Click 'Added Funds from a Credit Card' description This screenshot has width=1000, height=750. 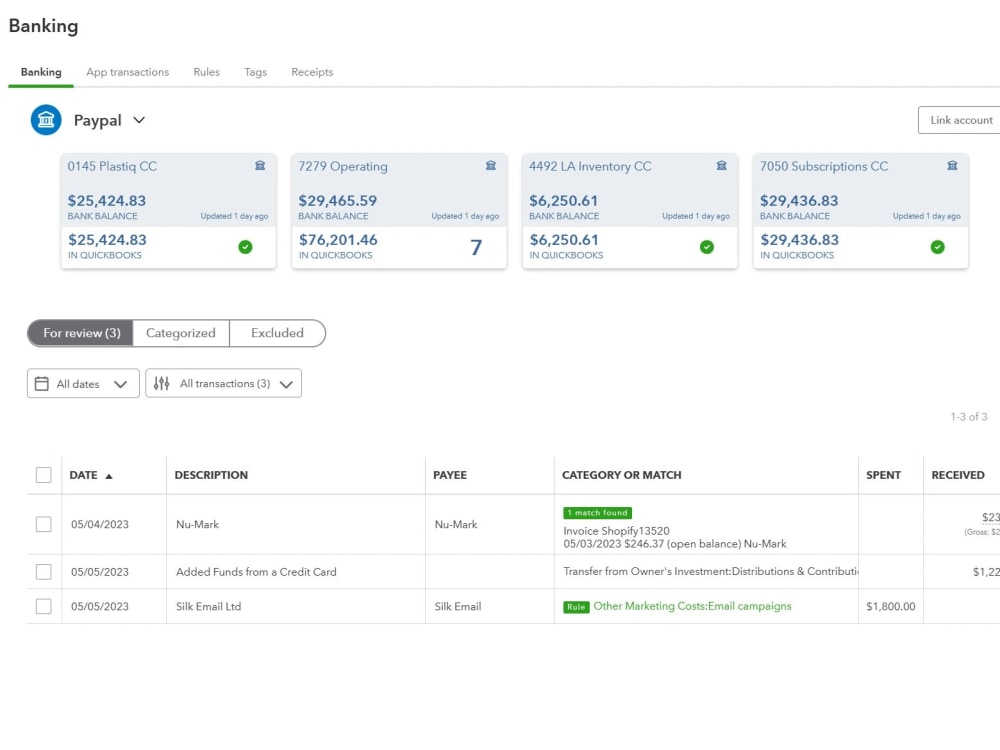point(256,572)
